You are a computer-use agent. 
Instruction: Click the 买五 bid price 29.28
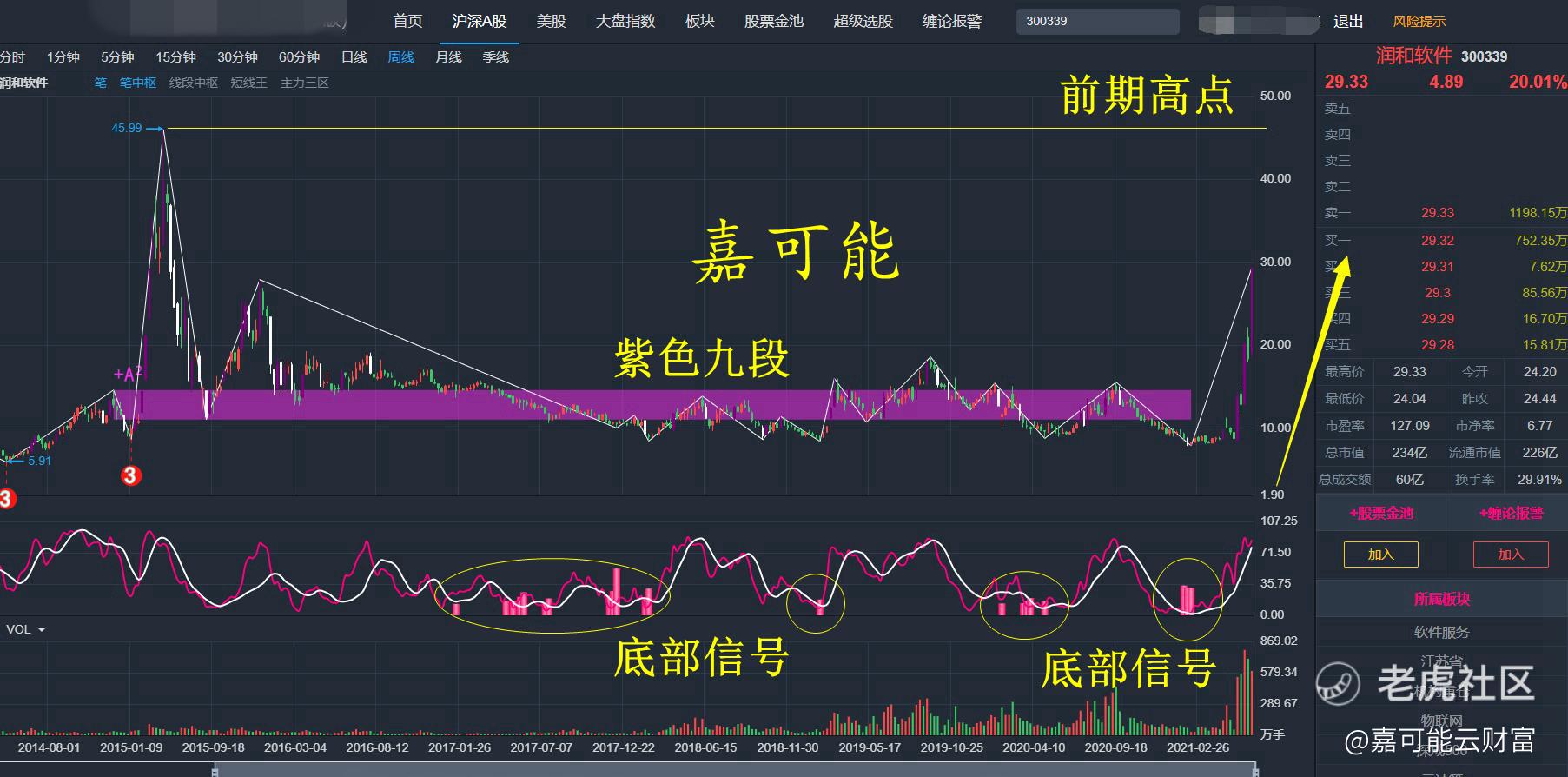click(x=1438, y=345)
